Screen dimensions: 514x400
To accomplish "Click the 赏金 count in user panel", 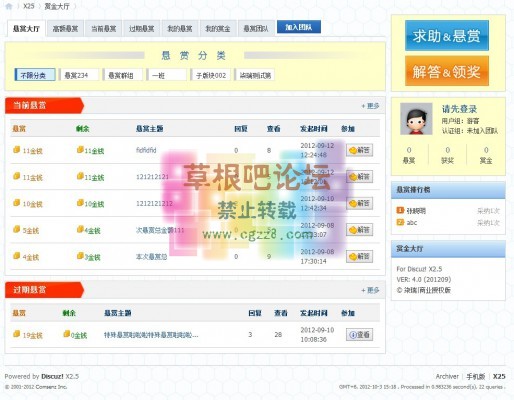I will pos(486,155).
